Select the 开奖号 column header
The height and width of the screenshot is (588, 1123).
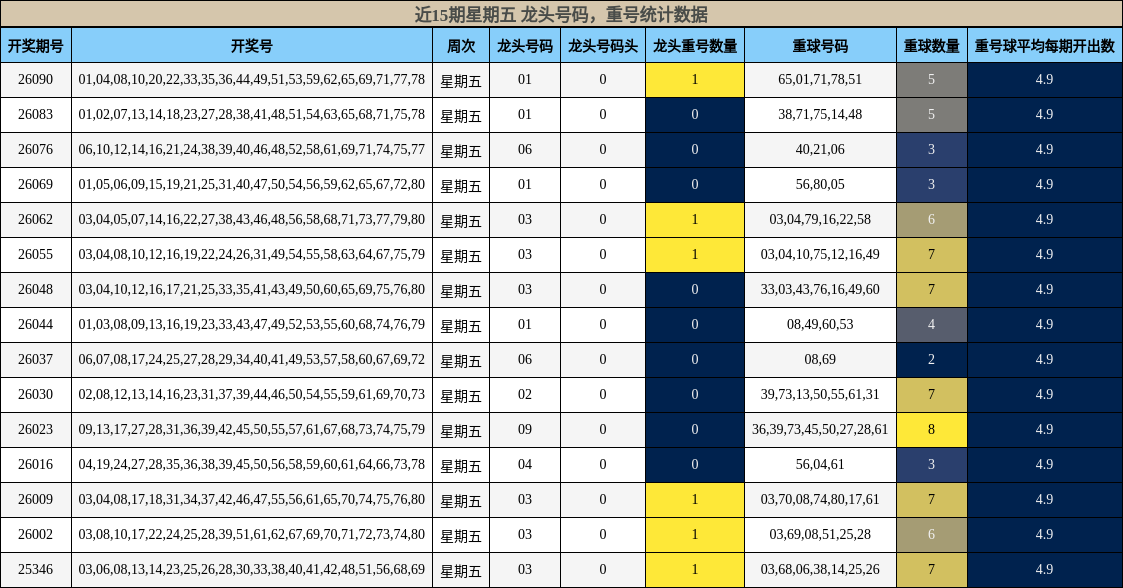point(250,44)
